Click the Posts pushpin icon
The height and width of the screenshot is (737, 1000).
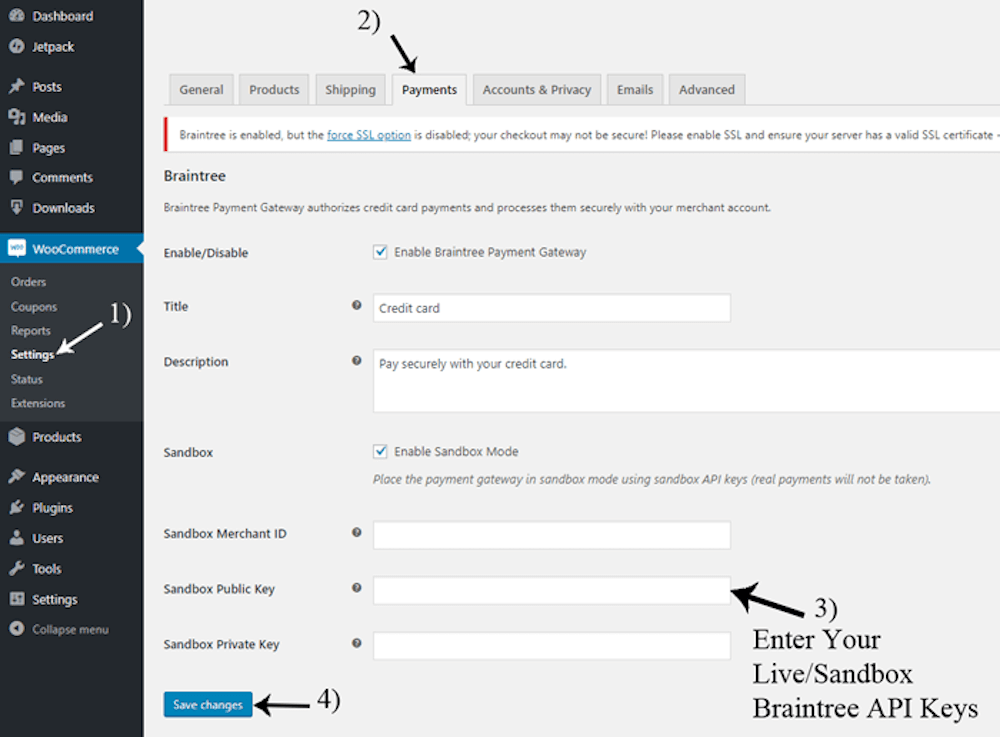pos(17,86)
